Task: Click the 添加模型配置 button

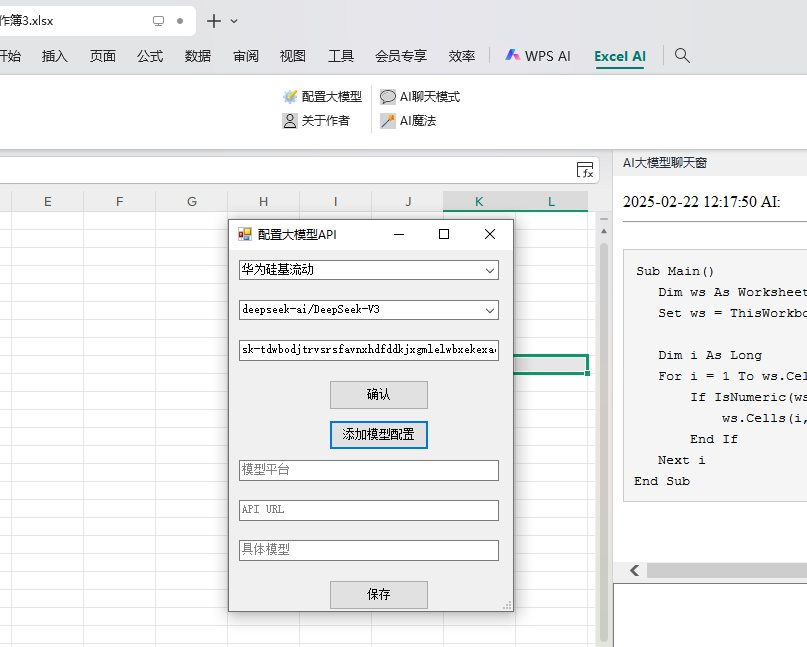Action: click(379, 435)
